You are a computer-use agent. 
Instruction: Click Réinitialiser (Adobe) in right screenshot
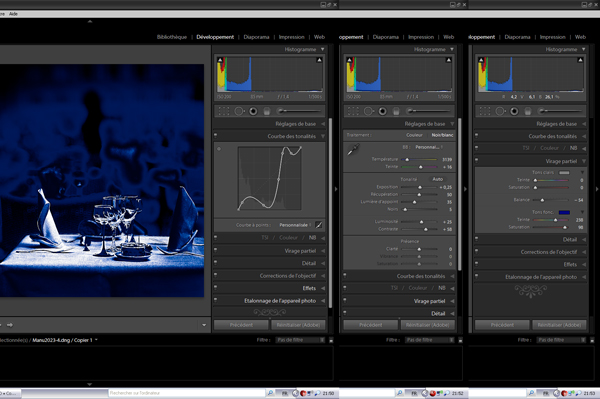click(559, 325)
